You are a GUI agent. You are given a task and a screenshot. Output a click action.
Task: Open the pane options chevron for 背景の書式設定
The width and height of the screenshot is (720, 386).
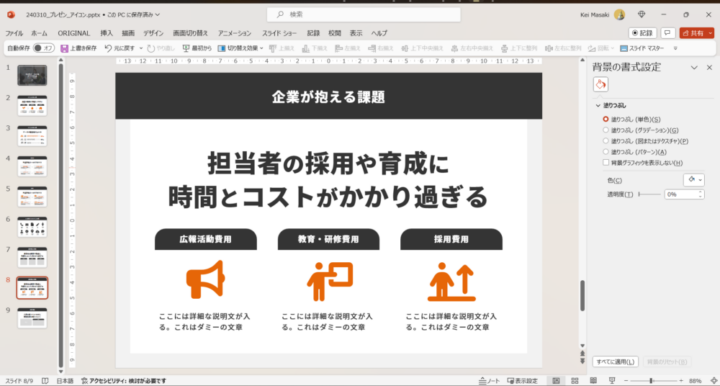(x=694, y=67)
